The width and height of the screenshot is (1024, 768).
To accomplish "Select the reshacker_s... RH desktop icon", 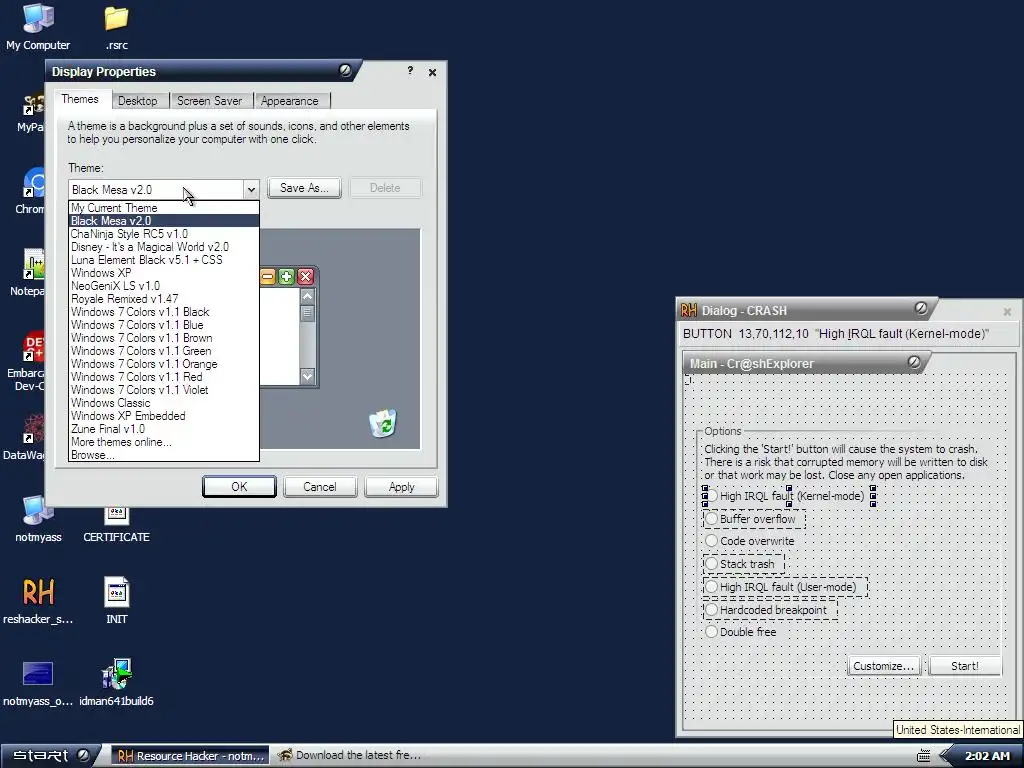I will coord(38,601).
